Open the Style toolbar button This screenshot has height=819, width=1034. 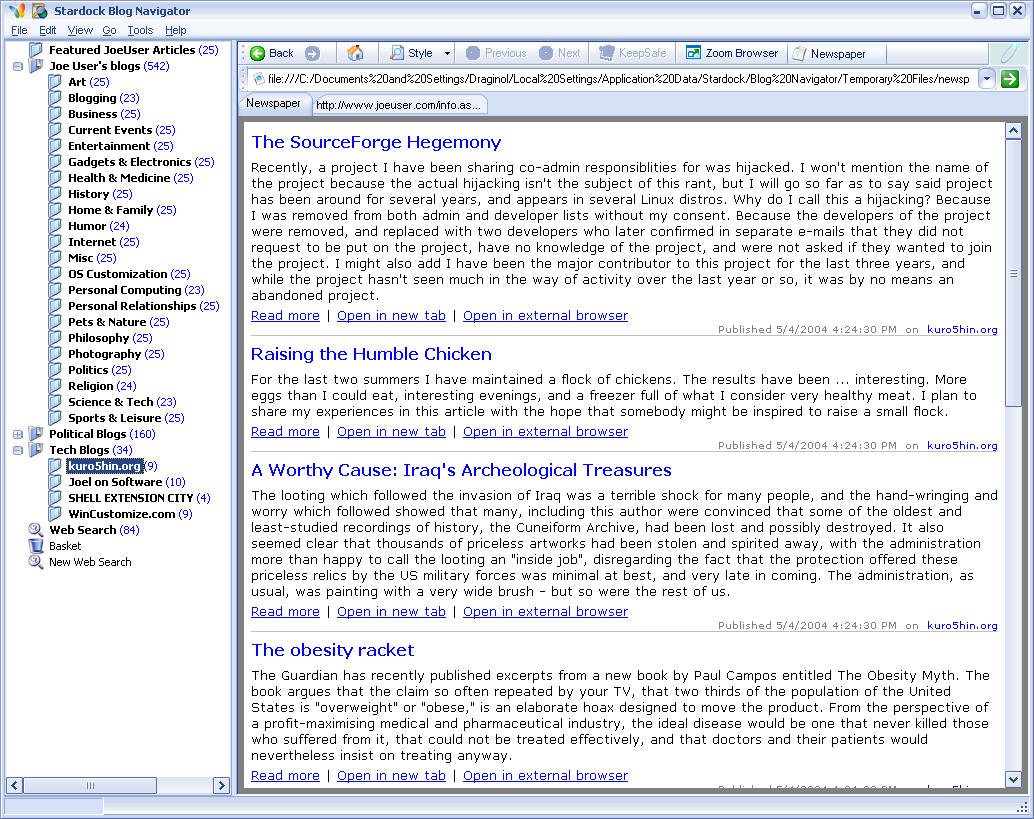point(411,53)
